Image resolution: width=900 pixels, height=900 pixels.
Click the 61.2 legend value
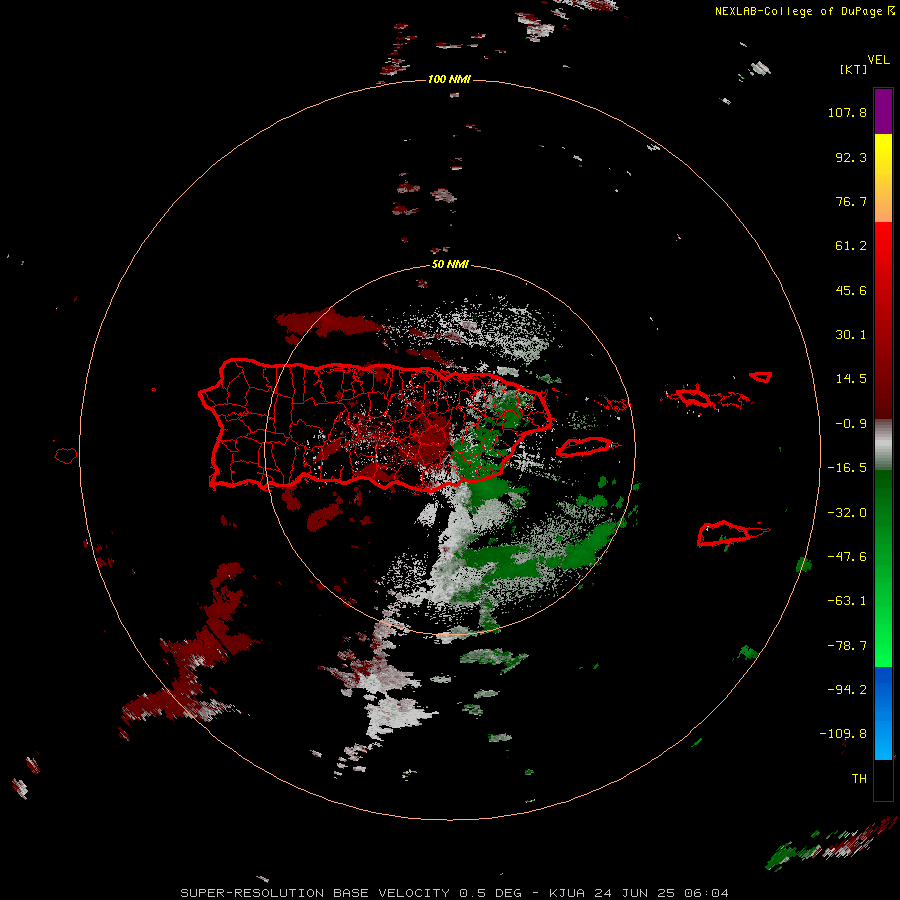coord(851,246)
